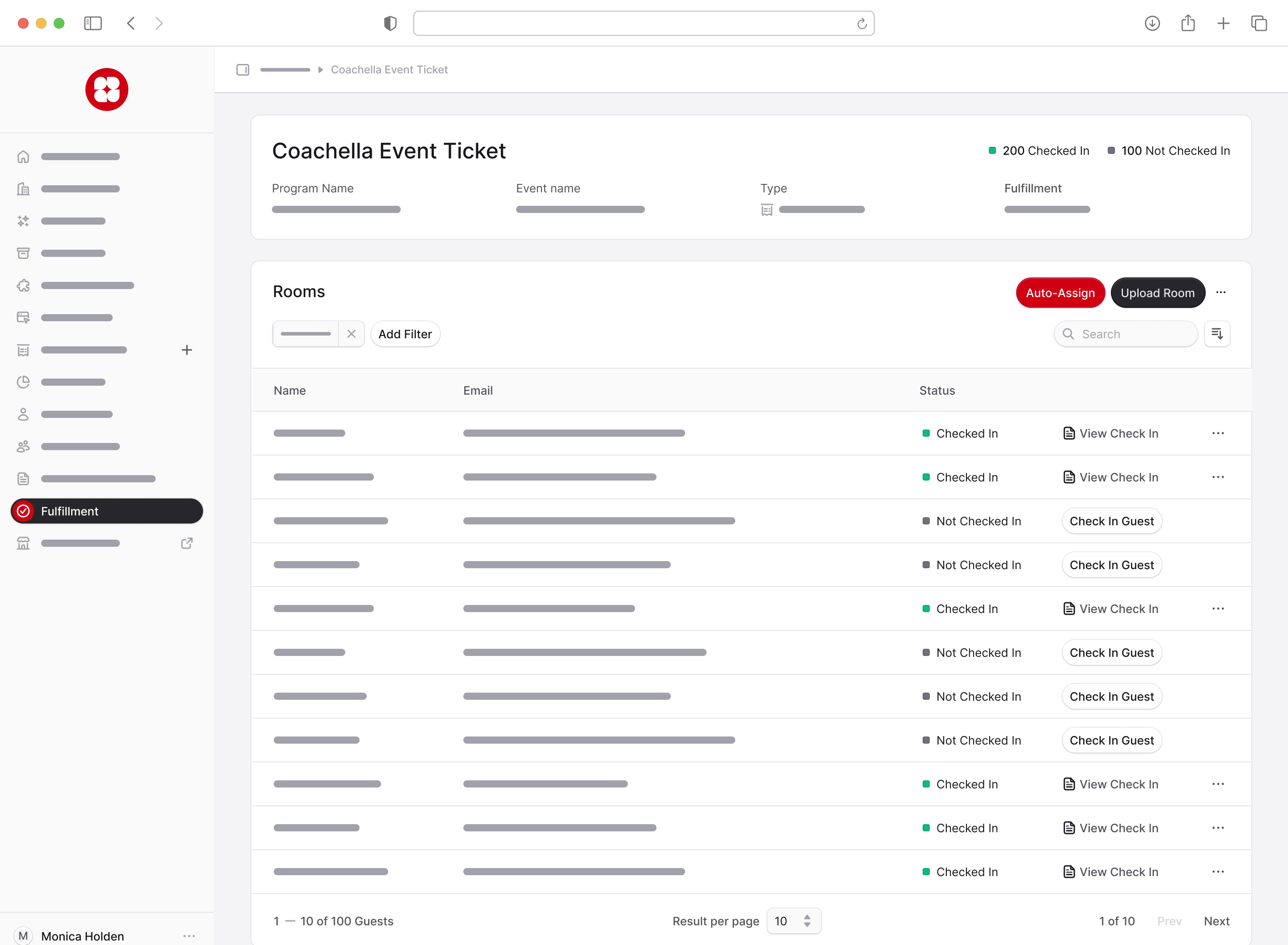Image resolution: width=1288 pixels, height=945 pixels.
Task: Click Check In Guest in seventh row
Action: tap(1112, 697)
